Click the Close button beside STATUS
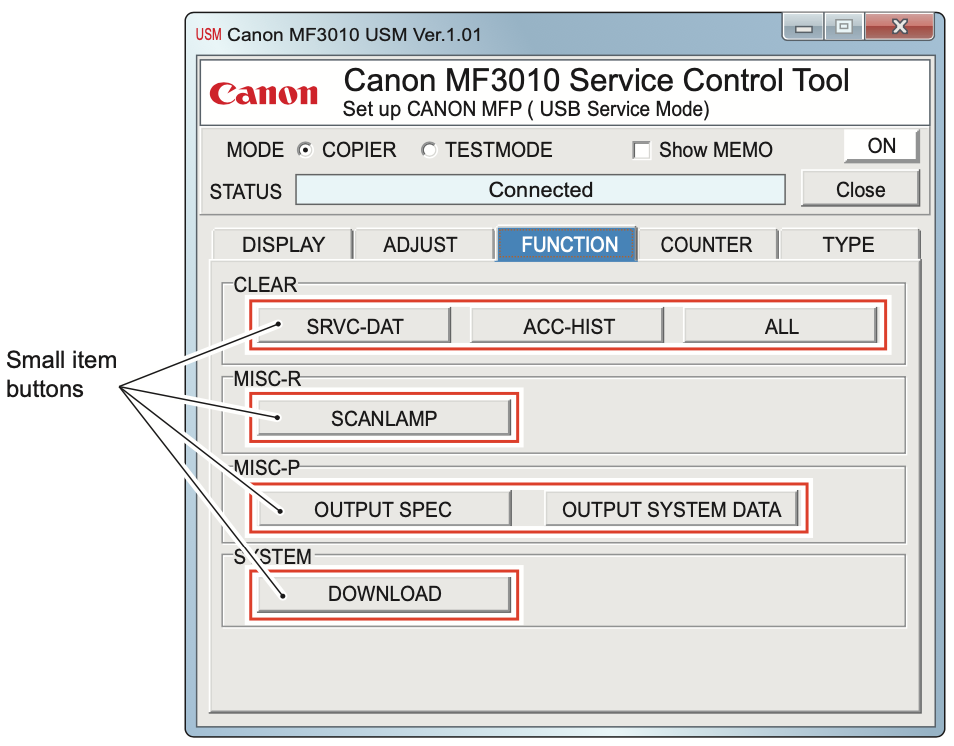The height and width of the screenshot is (746, 954). [x=860, y=189]
